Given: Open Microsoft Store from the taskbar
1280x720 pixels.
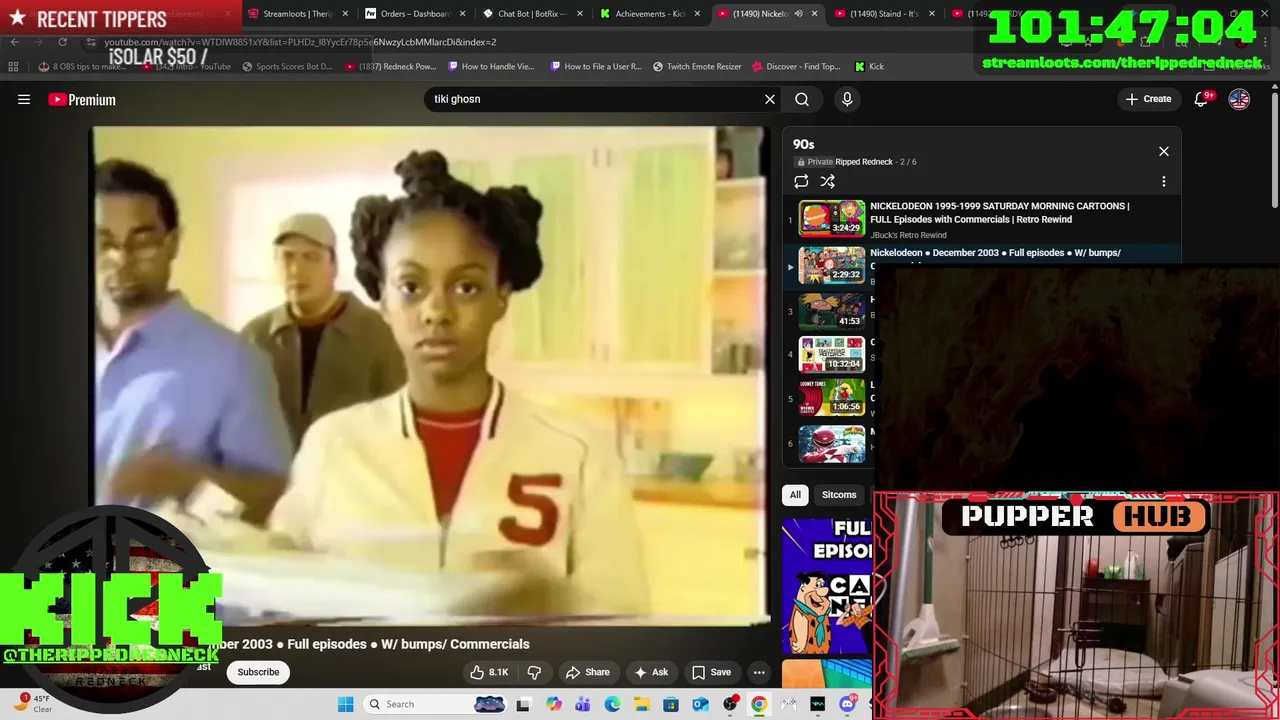Looking at the screenshot, I should click(x=671, y=704).
